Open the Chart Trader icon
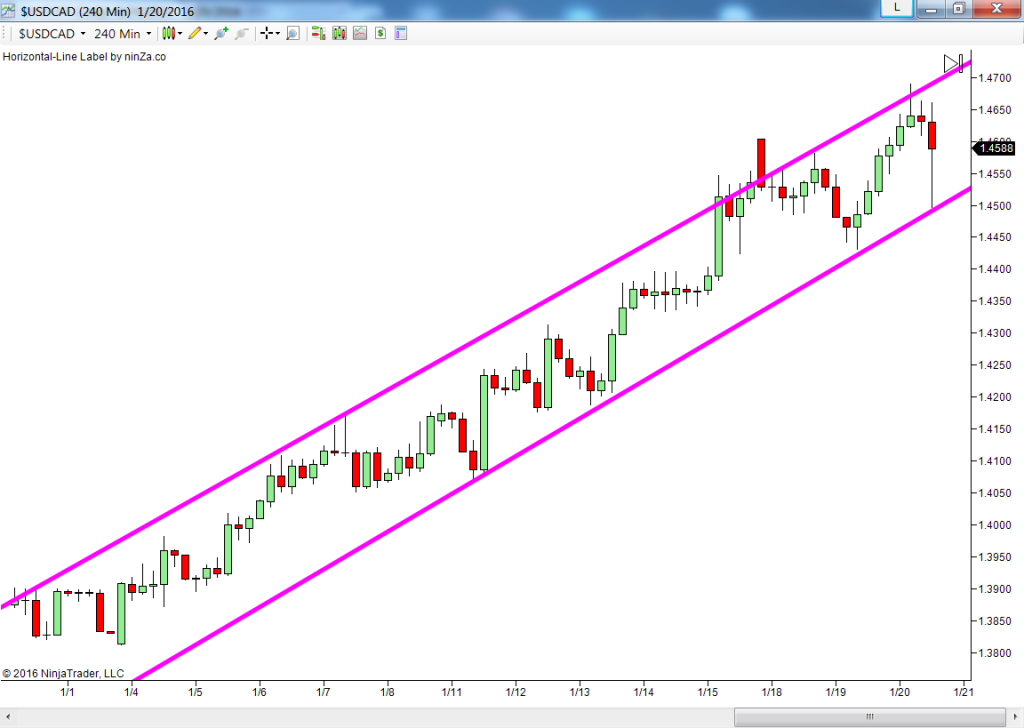1024x728 pixels. click(319, 33)
